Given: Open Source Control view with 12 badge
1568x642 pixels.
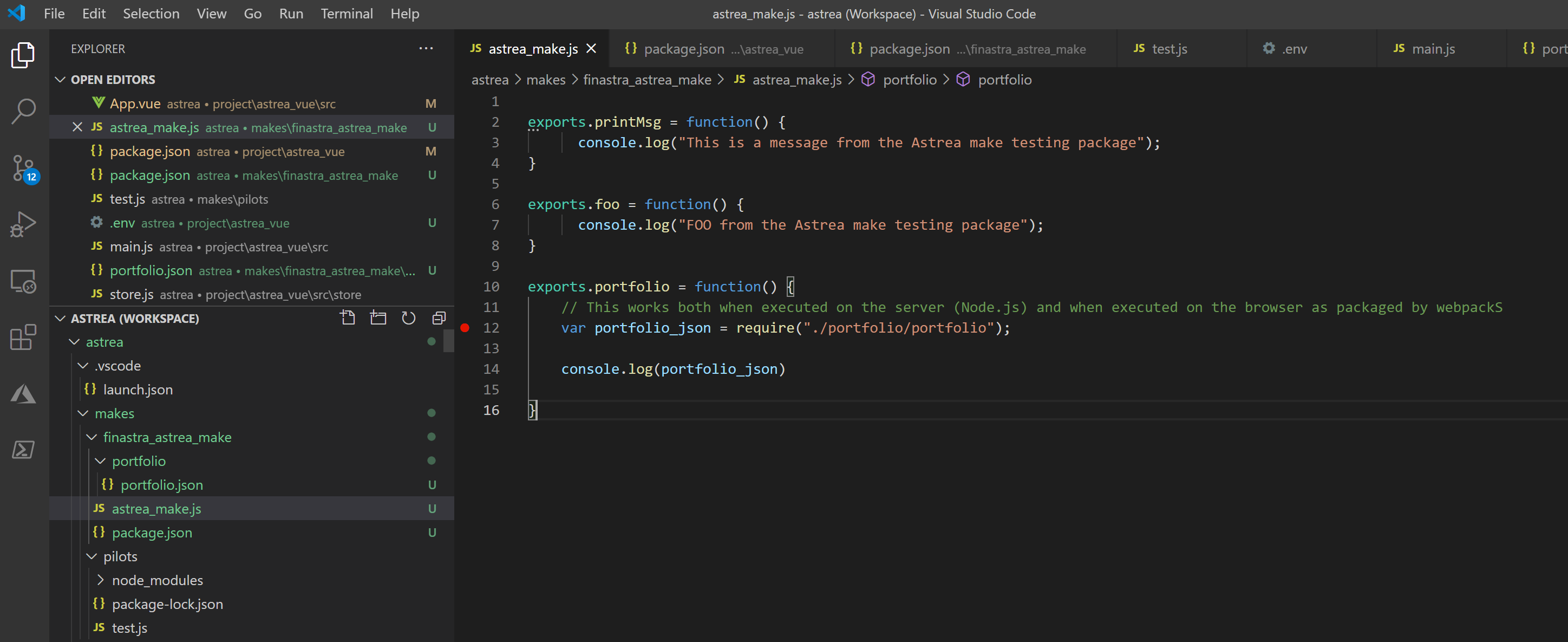Looking at the screenshot, I should point(23,167).
